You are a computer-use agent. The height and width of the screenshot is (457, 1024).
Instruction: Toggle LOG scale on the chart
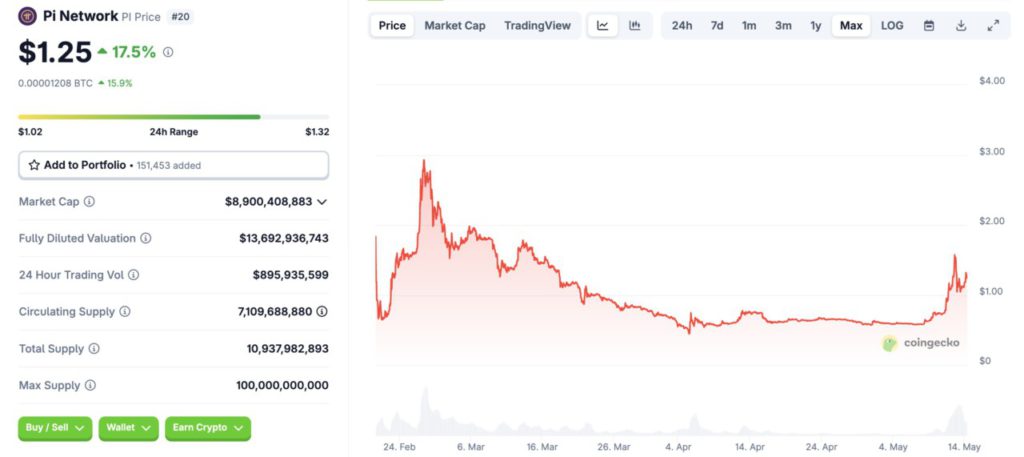coord(892,25)
